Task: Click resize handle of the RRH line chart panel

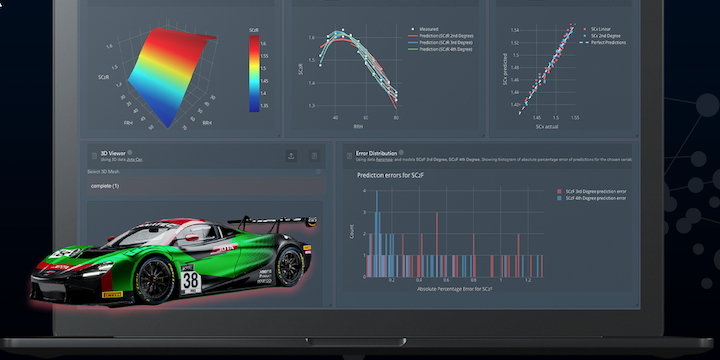Action: click(482, 135)
